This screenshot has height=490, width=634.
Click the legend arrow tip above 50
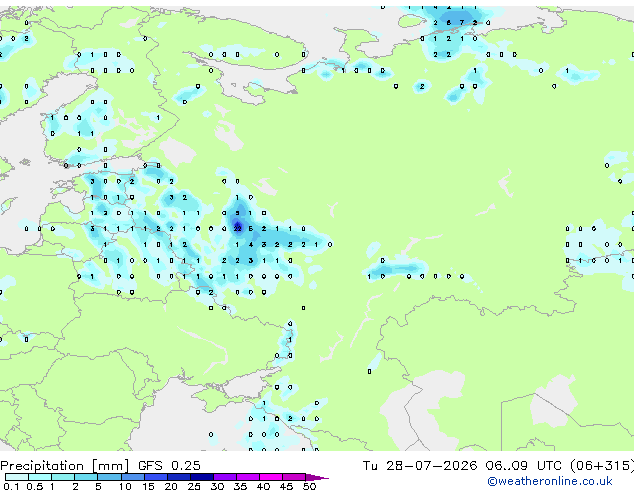[x=317, y=478]
